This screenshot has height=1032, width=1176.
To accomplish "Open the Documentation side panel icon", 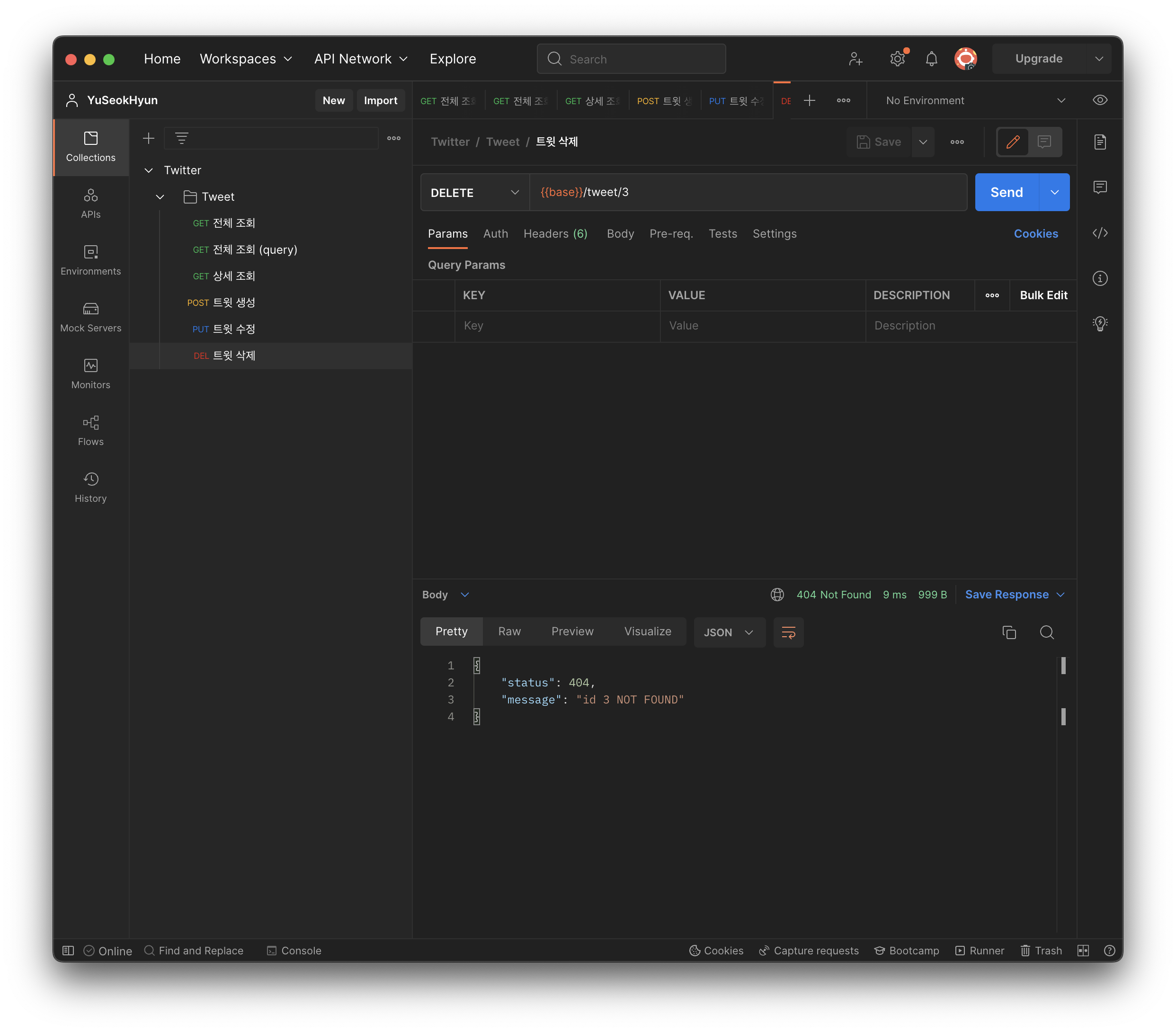I will (1099, 142).
